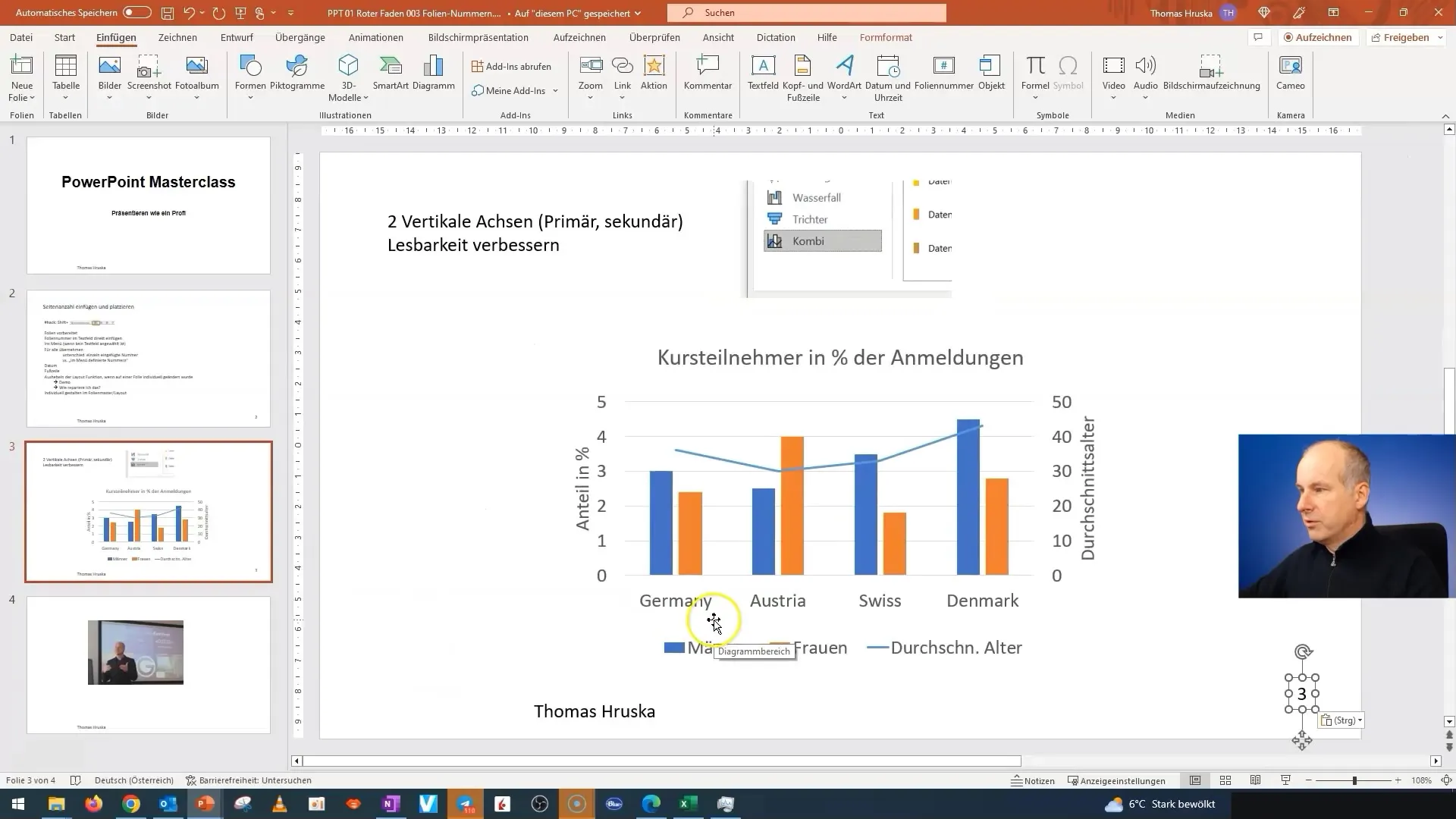1456x819 pixels.
Task: Click the Barrierefreiheit: Untersuchen status entry
Action: pyautogui.click(x=249, y=780)
